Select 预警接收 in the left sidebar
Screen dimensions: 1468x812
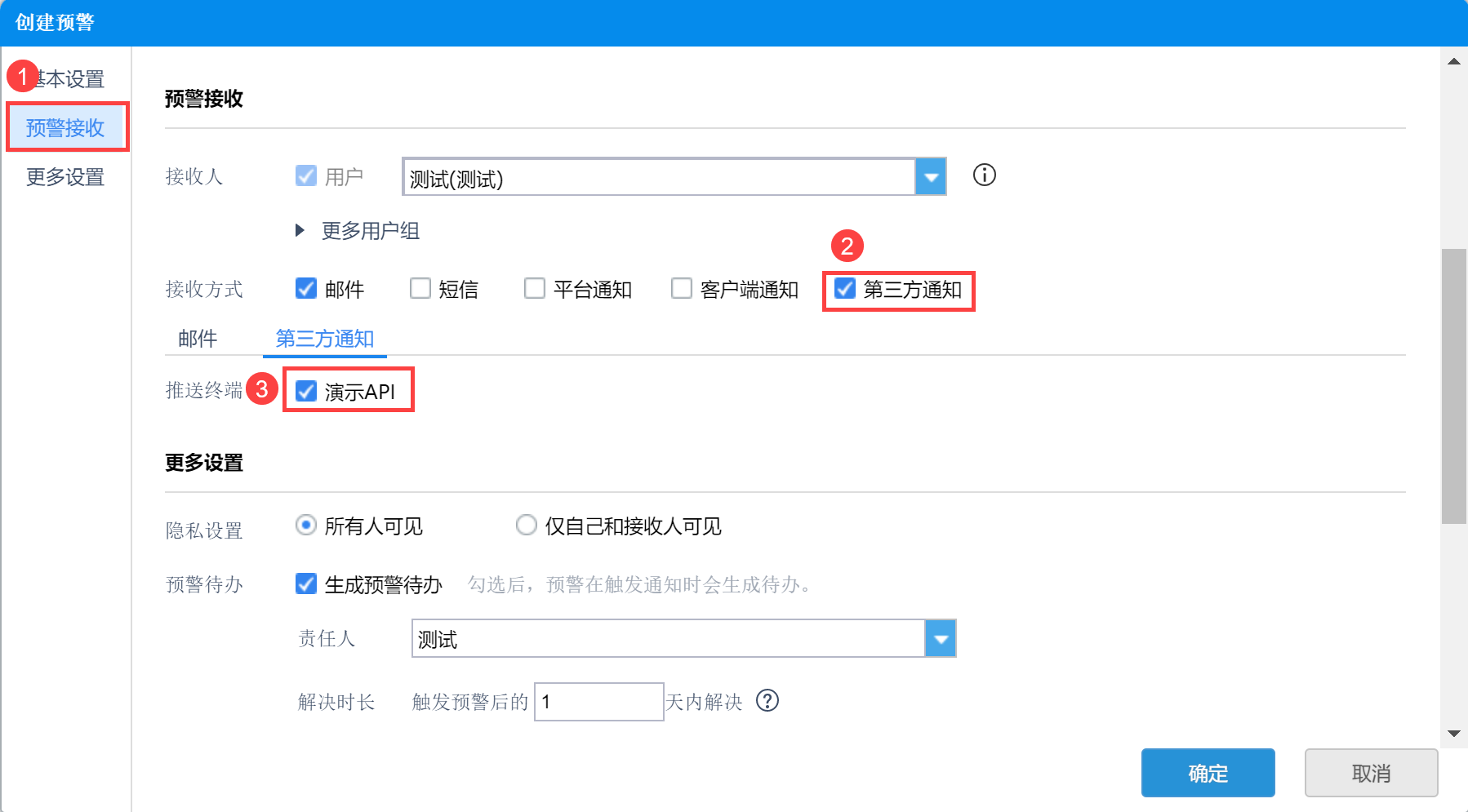click(65, 127)
